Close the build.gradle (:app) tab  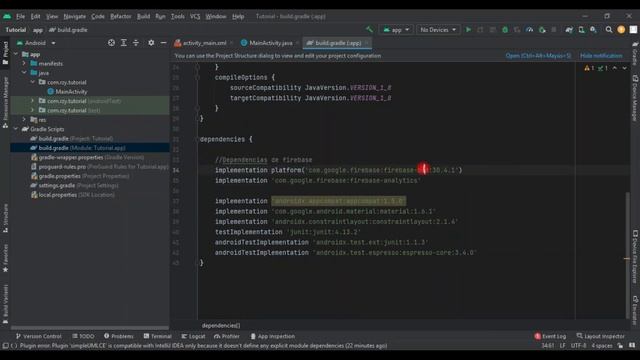click(x=367, y=43)
